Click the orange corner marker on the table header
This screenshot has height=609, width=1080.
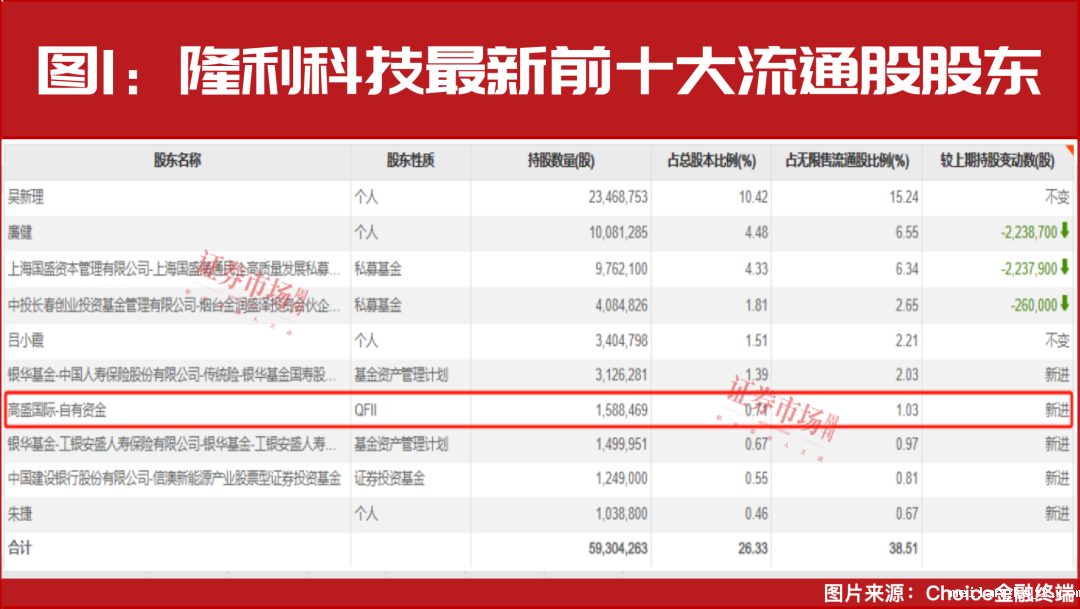(x=1070, y=148)
